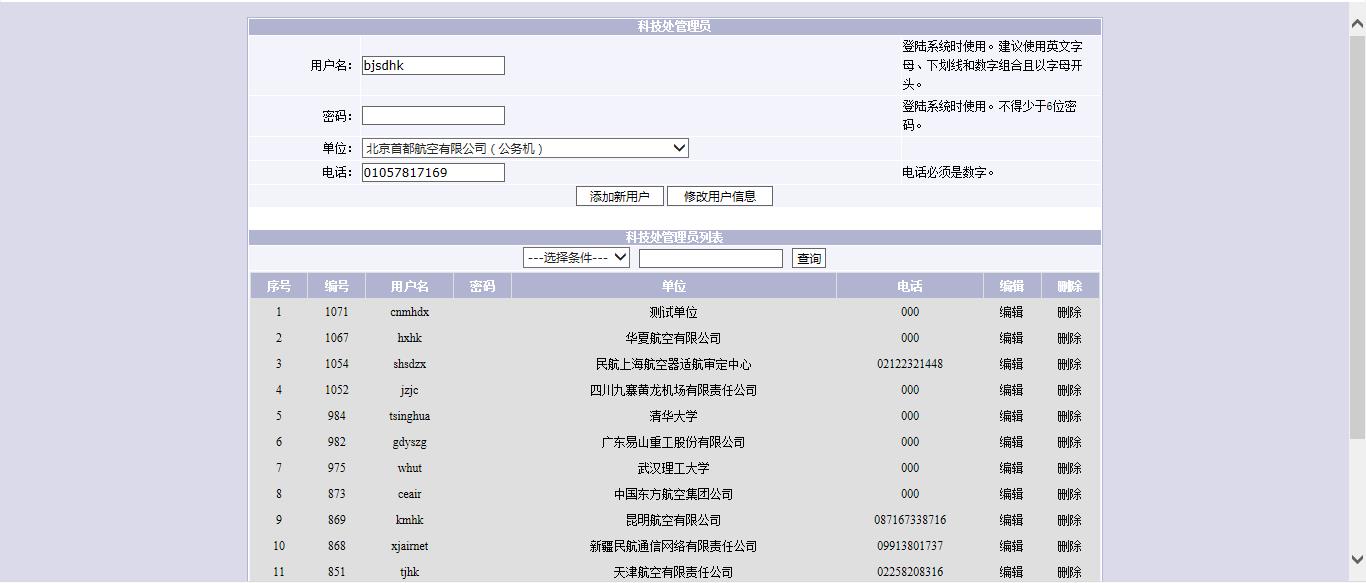Delete the cnmhdx user row

pos(1069,312)
